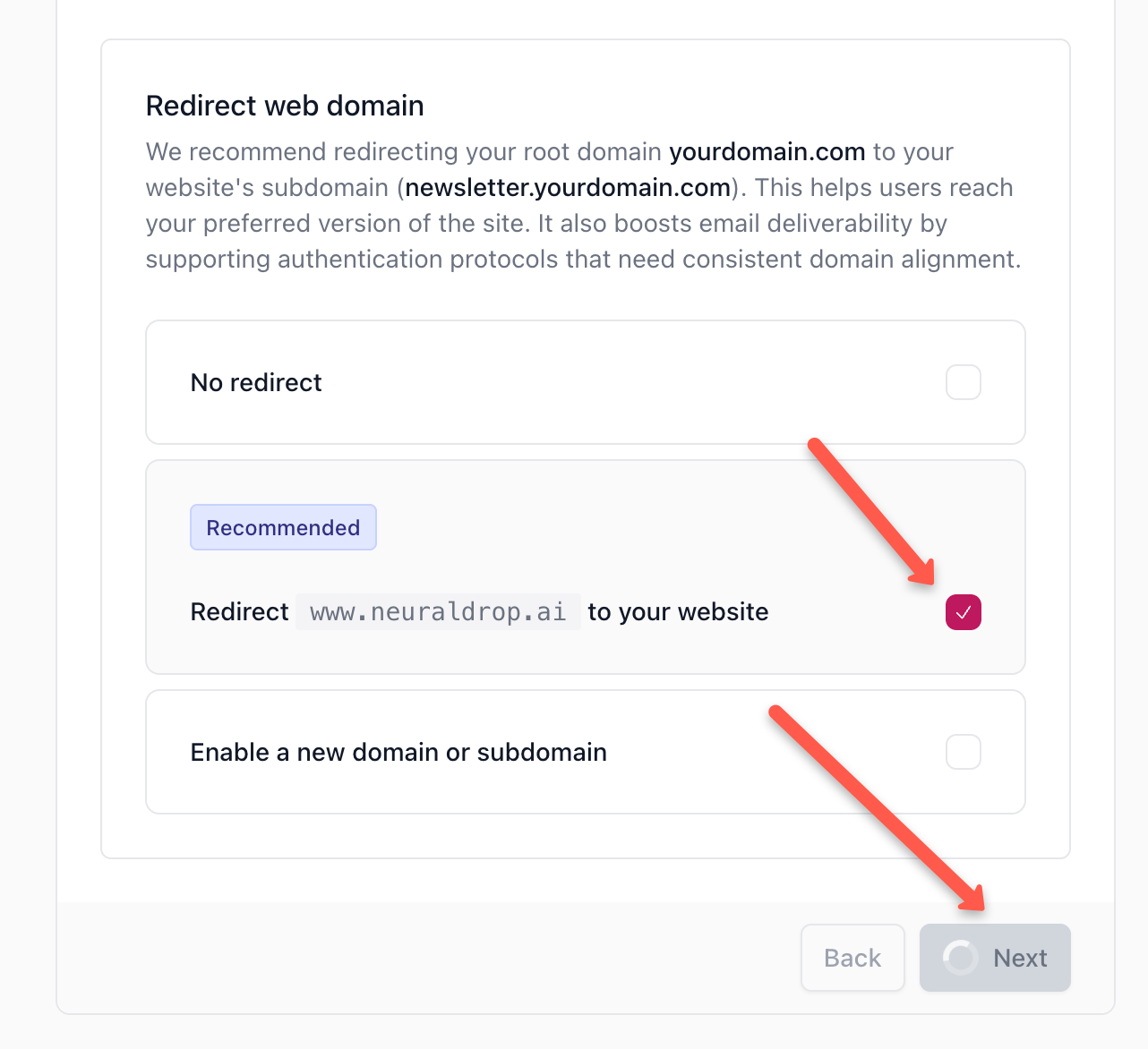1148x1049 pixels.
Task: Select the Enable a new domain card
Action: (x=585, y=752)
